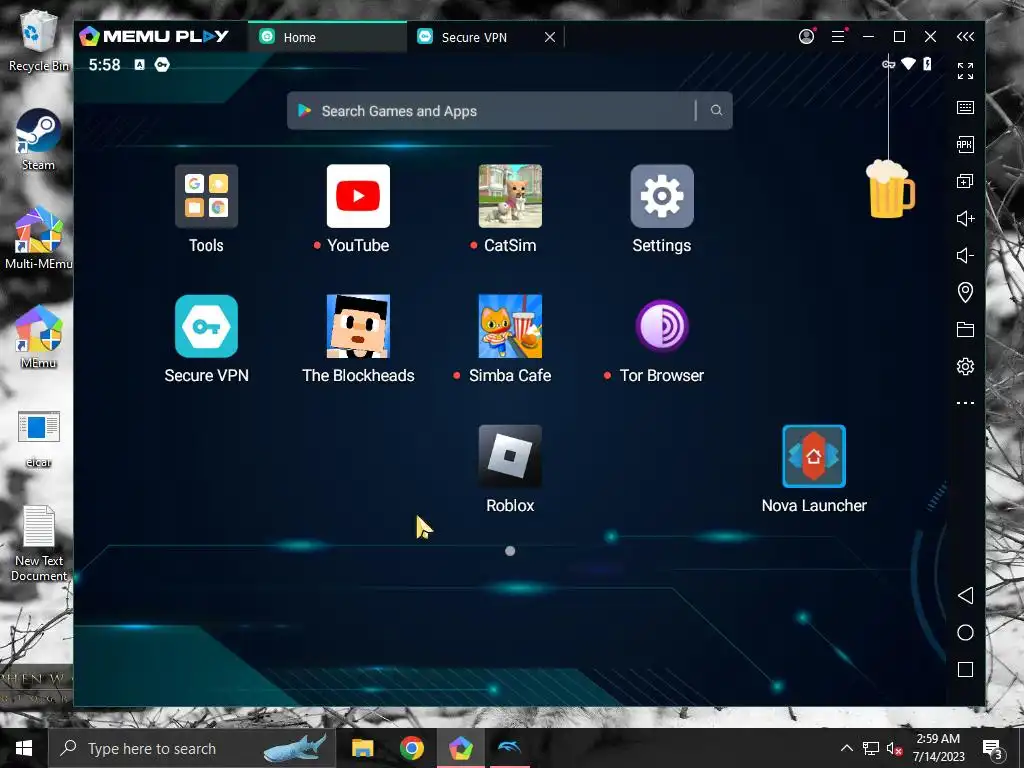Image resolution: width=1024 pixels, height=768 pixels.
Task: Open the MEmu hamburger menu
Action: 838,37
